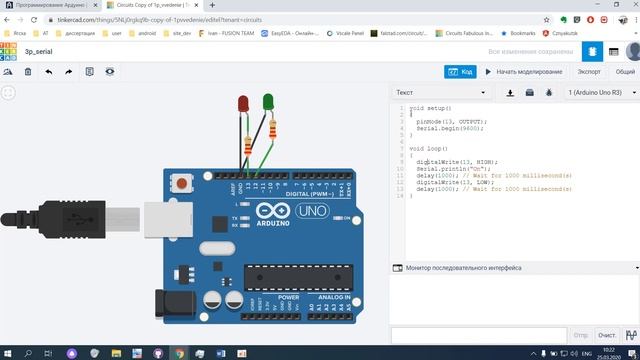Click the Serial.begin(9600) code line
Screen dimensions: 640x360
click(x=449, y=128)
